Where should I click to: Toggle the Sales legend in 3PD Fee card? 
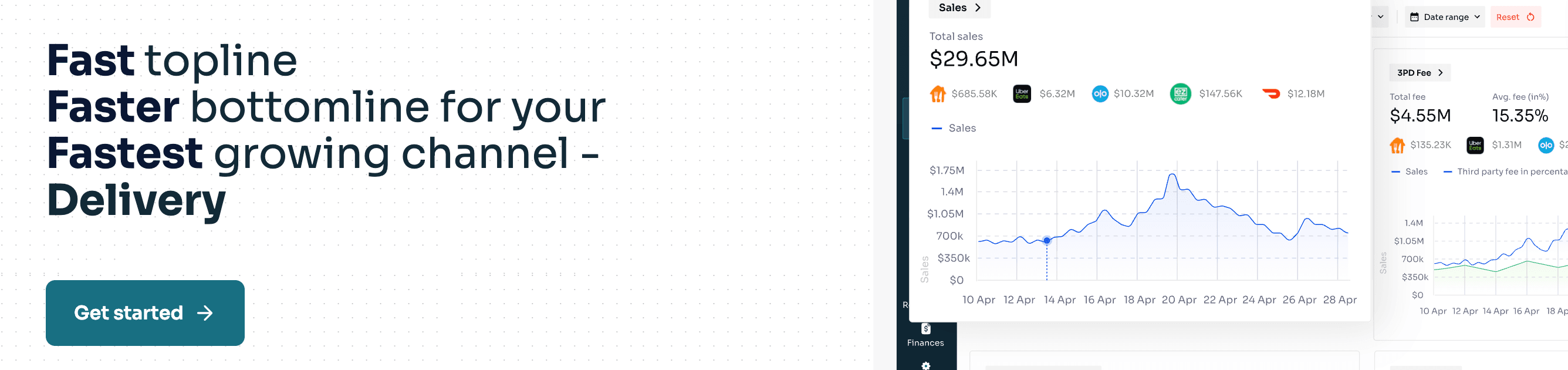pos(1410,172)
